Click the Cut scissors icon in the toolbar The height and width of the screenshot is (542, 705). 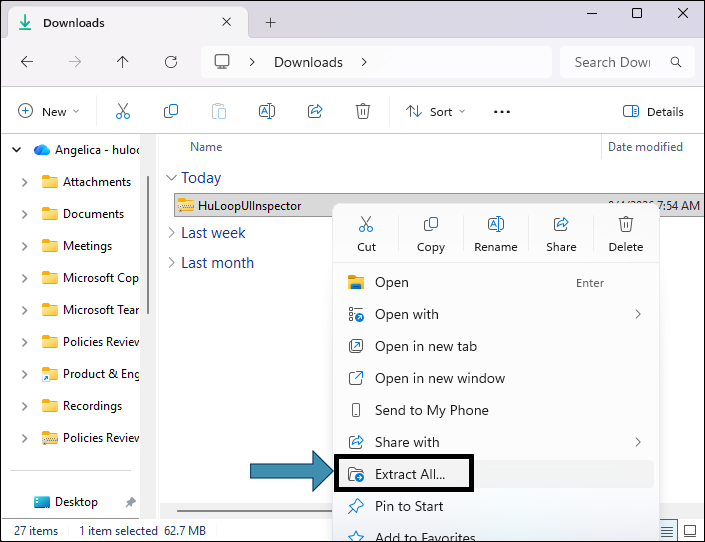click(123, 111)
